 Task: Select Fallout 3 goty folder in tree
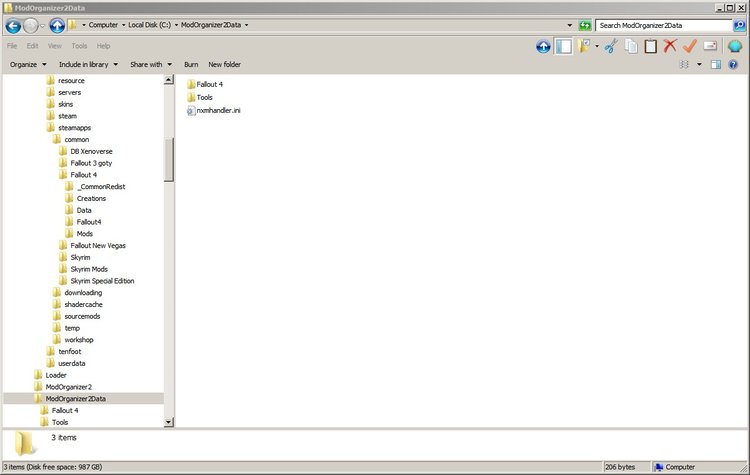pyautogui.click(x=91, y=163)
